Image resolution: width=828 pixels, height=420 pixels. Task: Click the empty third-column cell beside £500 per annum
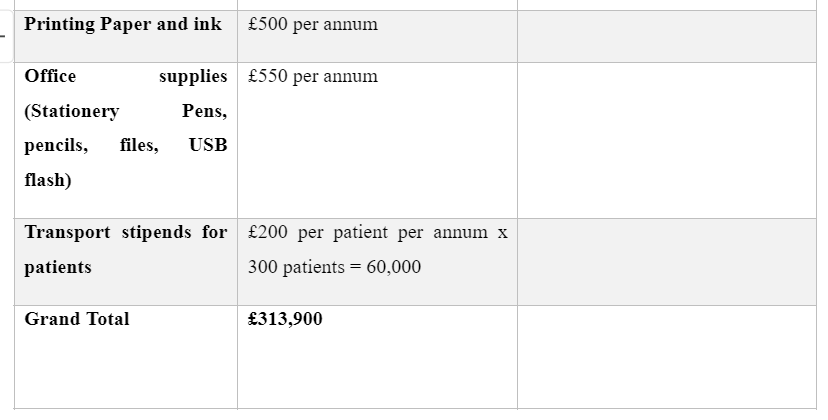667,36
